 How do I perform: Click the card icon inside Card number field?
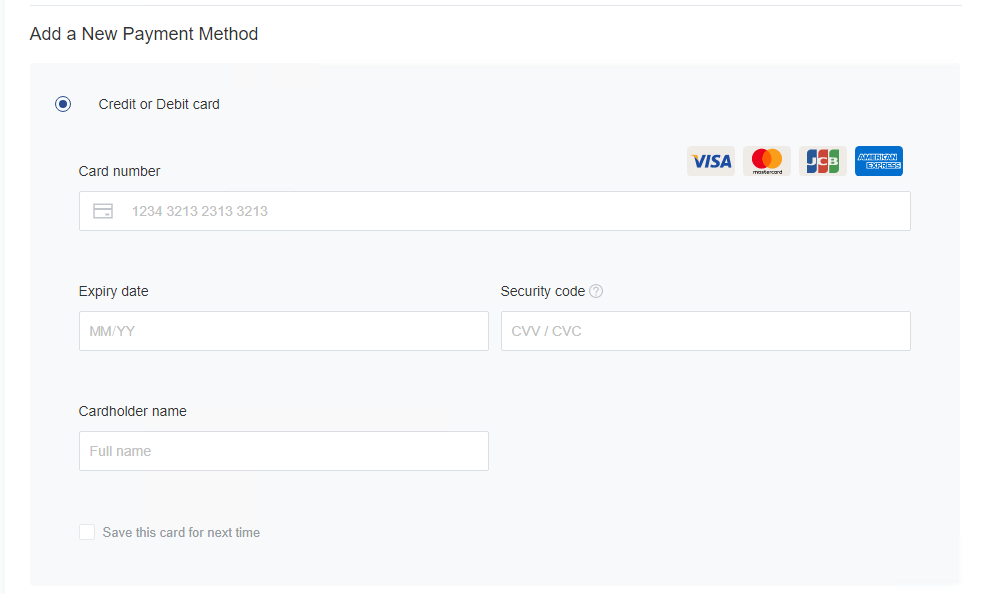click(102, 211)
